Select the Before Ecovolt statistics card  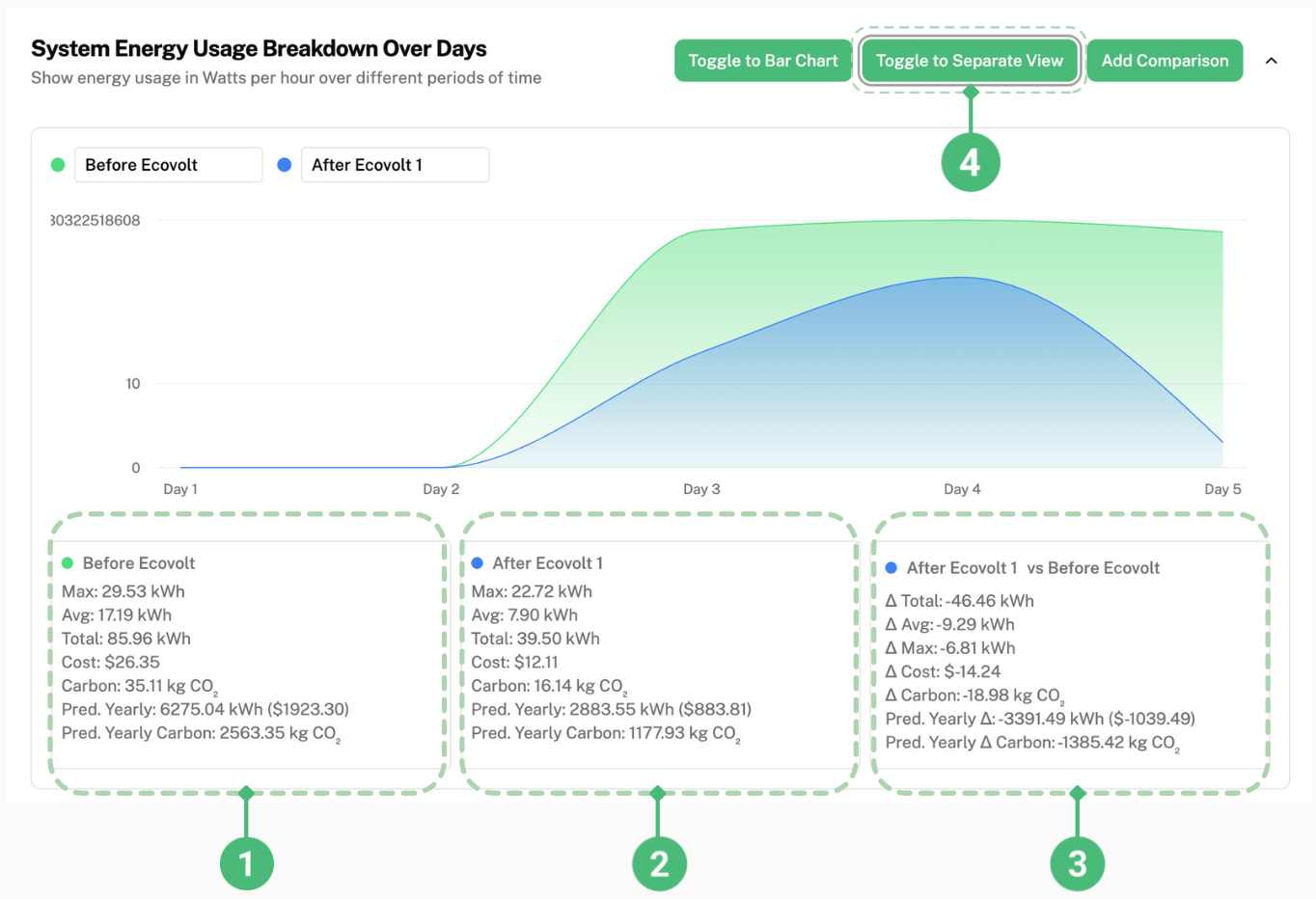(247, 656)
